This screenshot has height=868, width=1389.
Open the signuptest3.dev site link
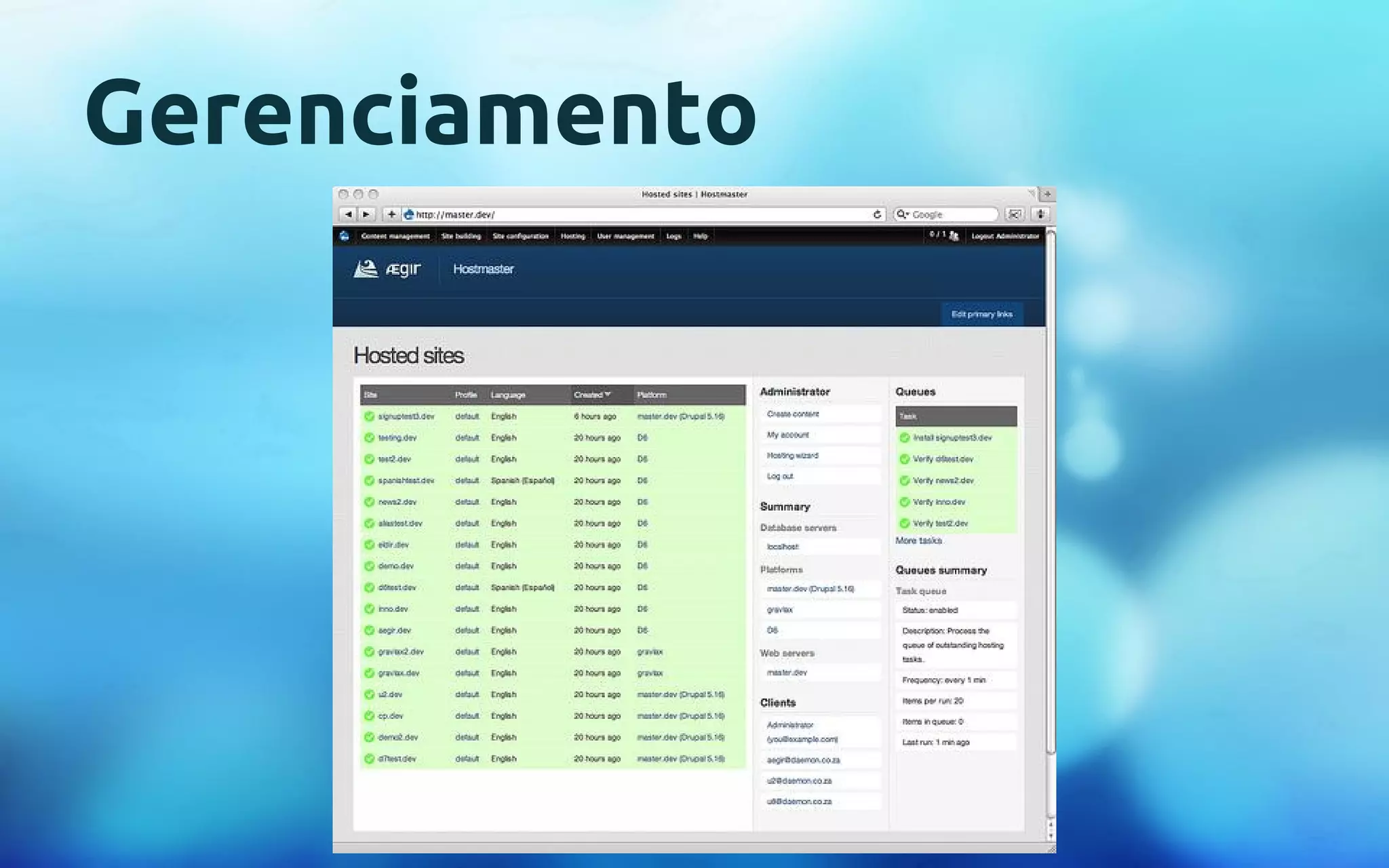[406, 416]
